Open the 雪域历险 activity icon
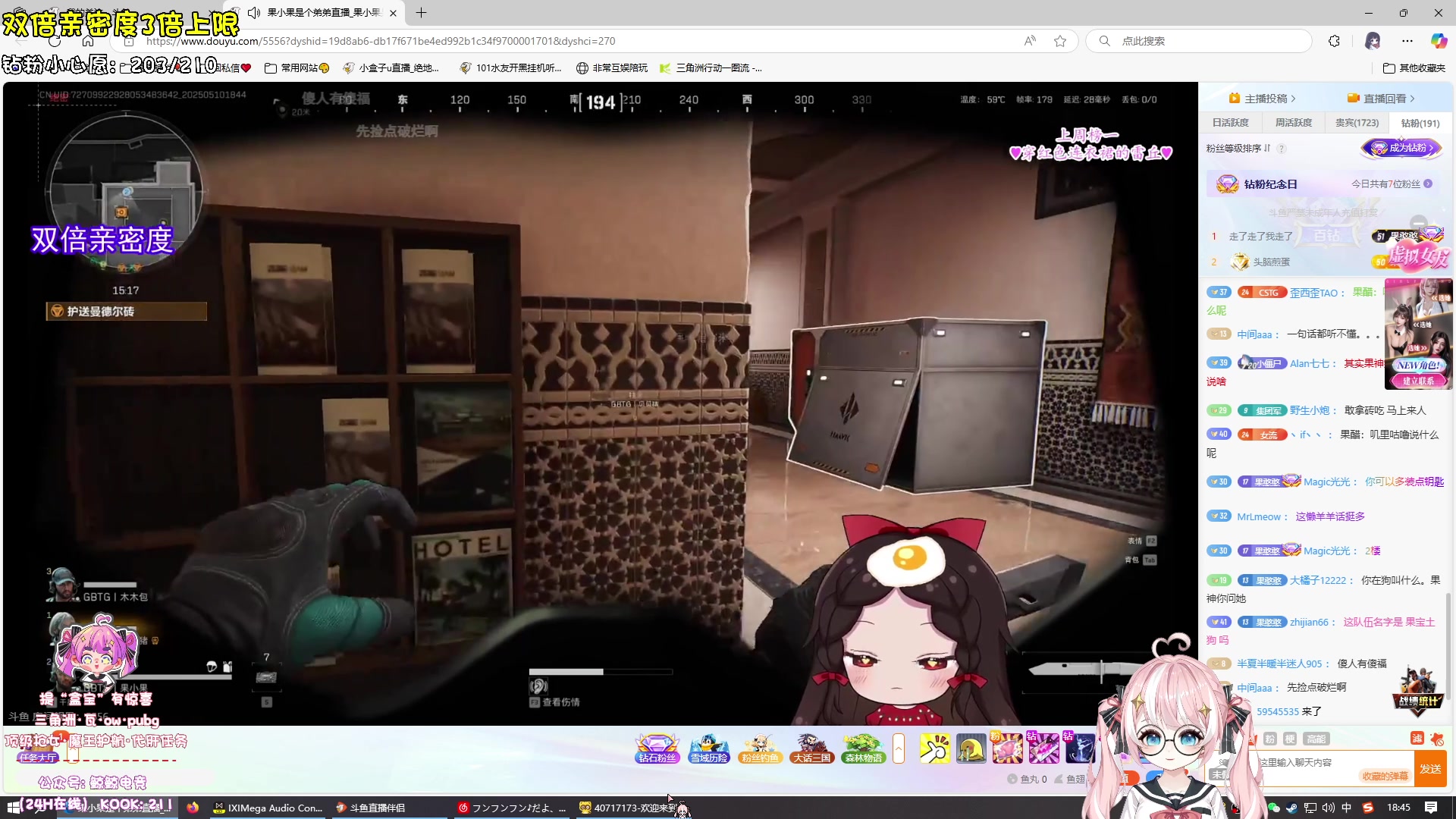 point(708,748)
